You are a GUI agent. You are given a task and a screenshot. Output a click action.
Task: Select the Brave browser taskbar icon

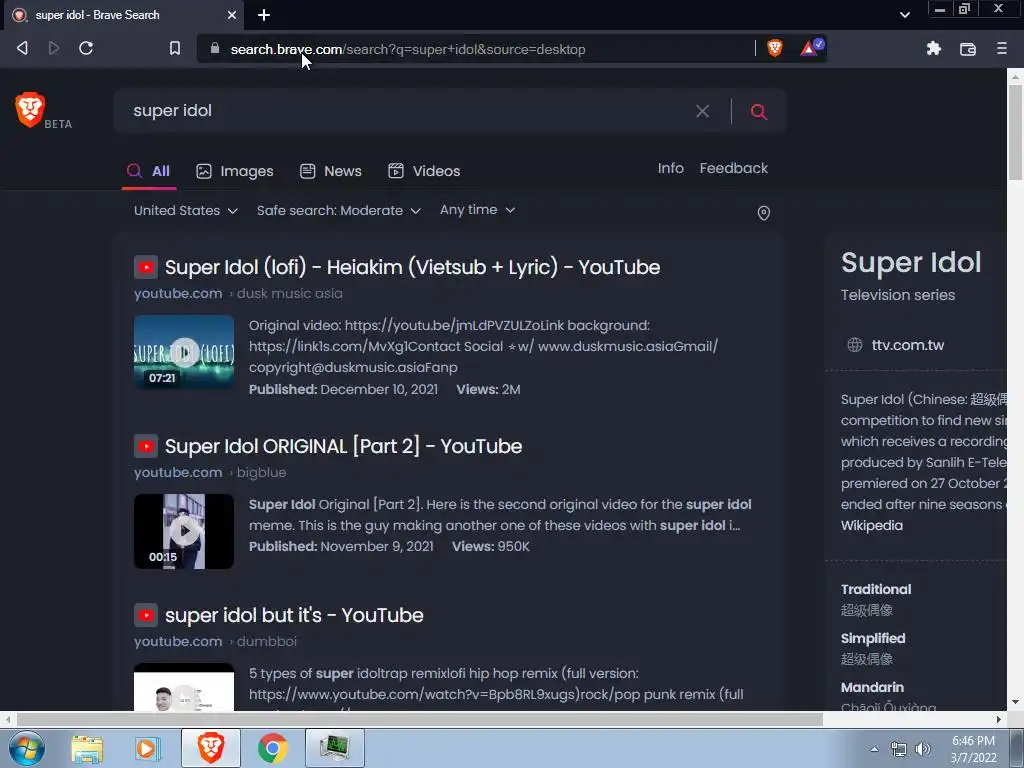(x=211, y=748)
